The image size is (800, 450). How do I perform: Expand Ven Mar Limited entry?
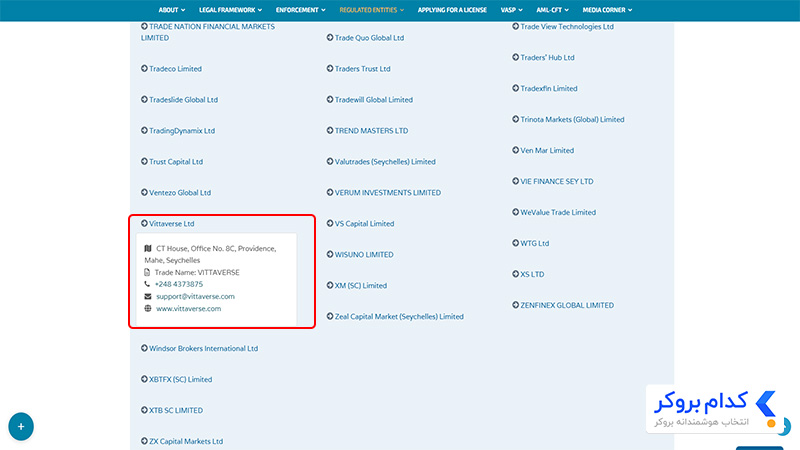pyautogui.click(x=543, y=150)
